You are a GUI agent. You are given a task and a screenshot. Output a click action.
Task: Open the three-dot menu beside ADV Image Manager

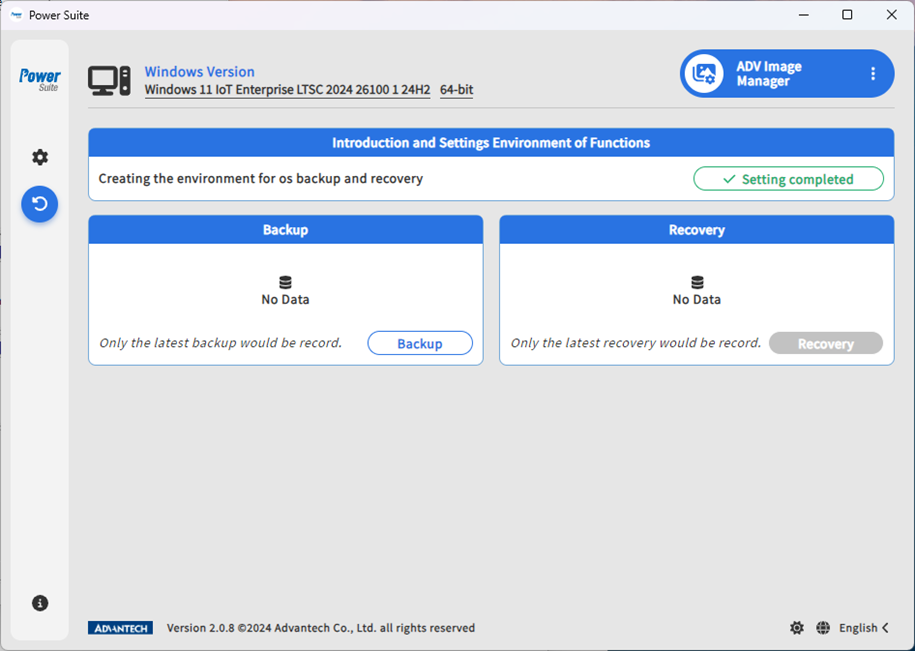[873, 74]
